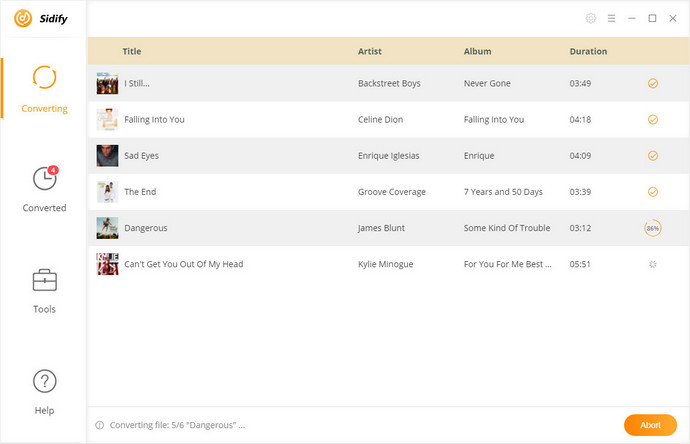Select the Falling Into You album thumbnail
Screen dimensions: 690x444
(107, 119)
